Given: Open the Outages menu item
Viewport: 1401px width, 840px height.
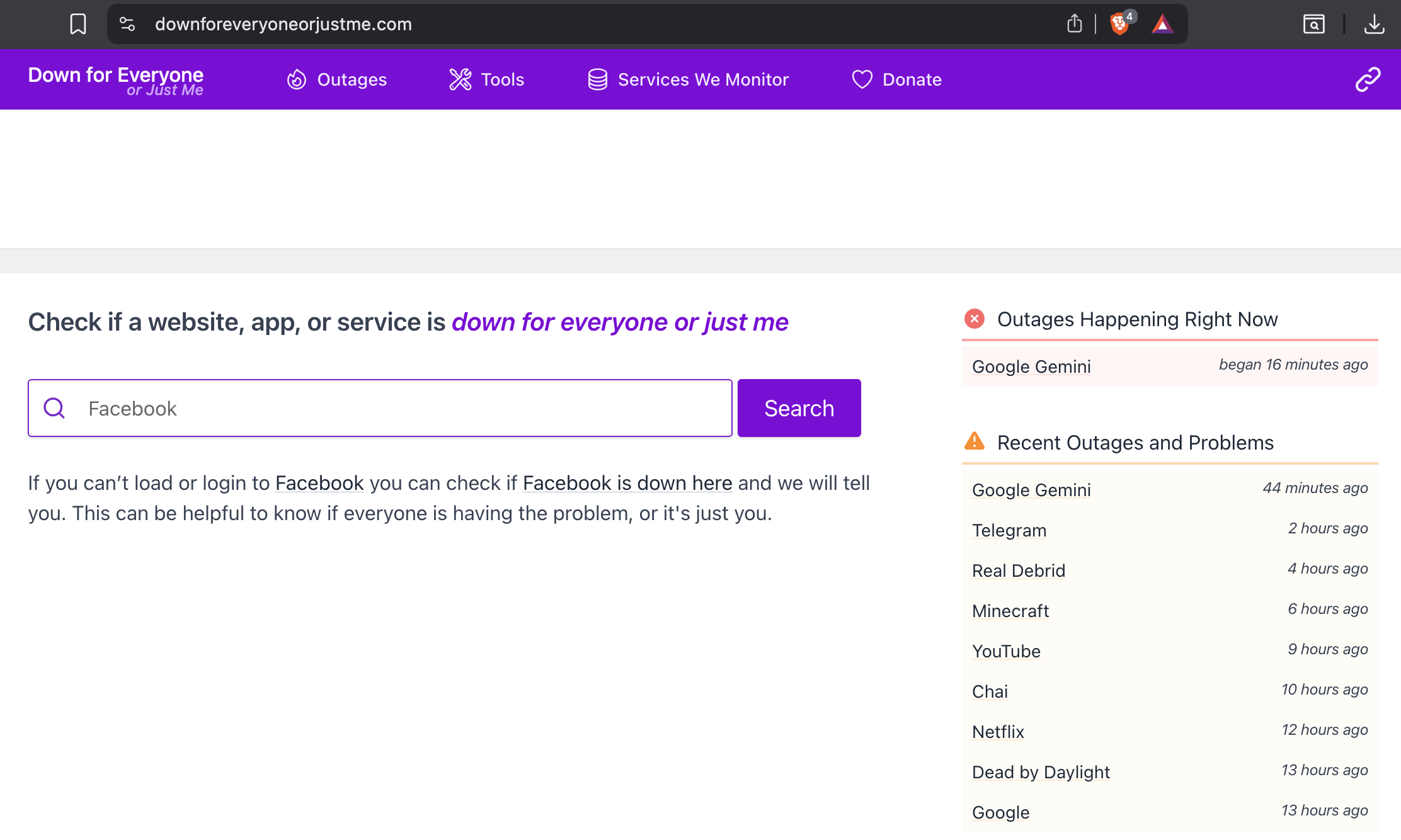Looking at the screenshot, I should point(337,79).
